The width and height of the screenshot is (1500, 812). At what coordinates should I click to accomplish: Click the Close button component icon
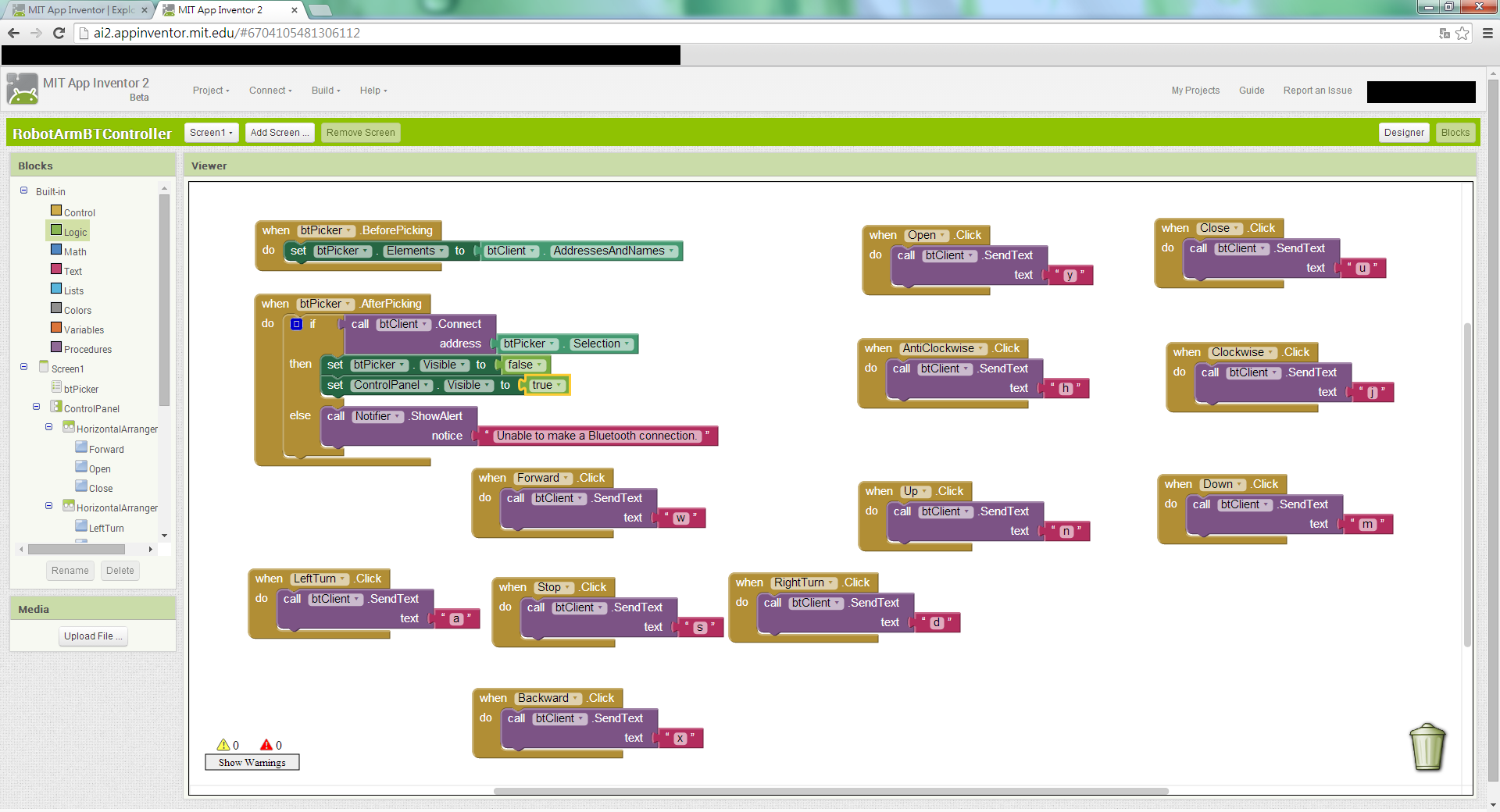click(81, 486)
